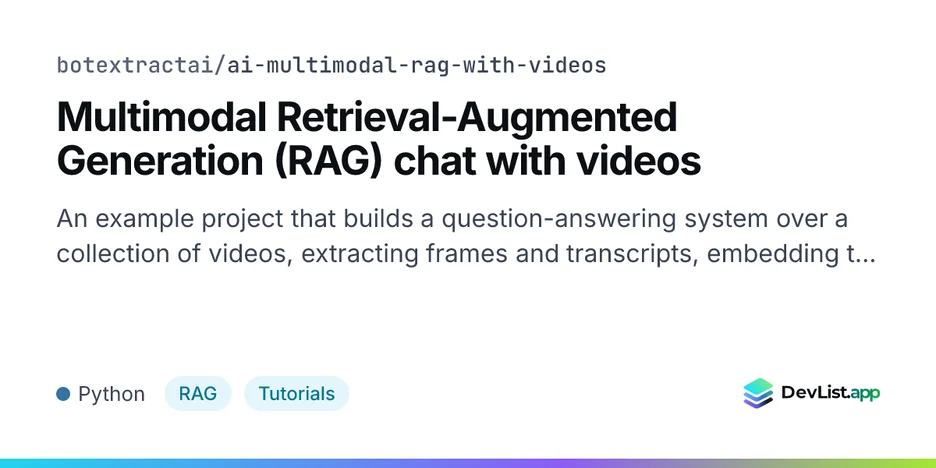Click the blue Python language dot
The width and height of the screenshot is (936, 468).
(63, 394)
